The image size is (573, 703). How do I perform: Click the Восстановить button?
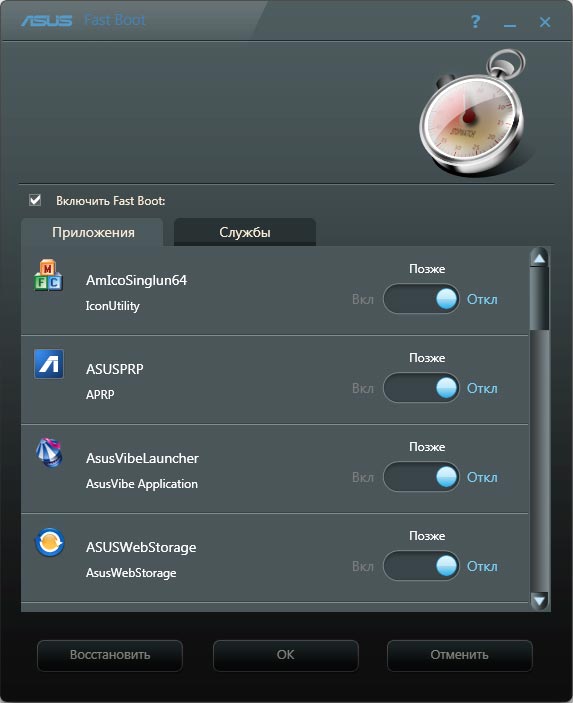110,655
